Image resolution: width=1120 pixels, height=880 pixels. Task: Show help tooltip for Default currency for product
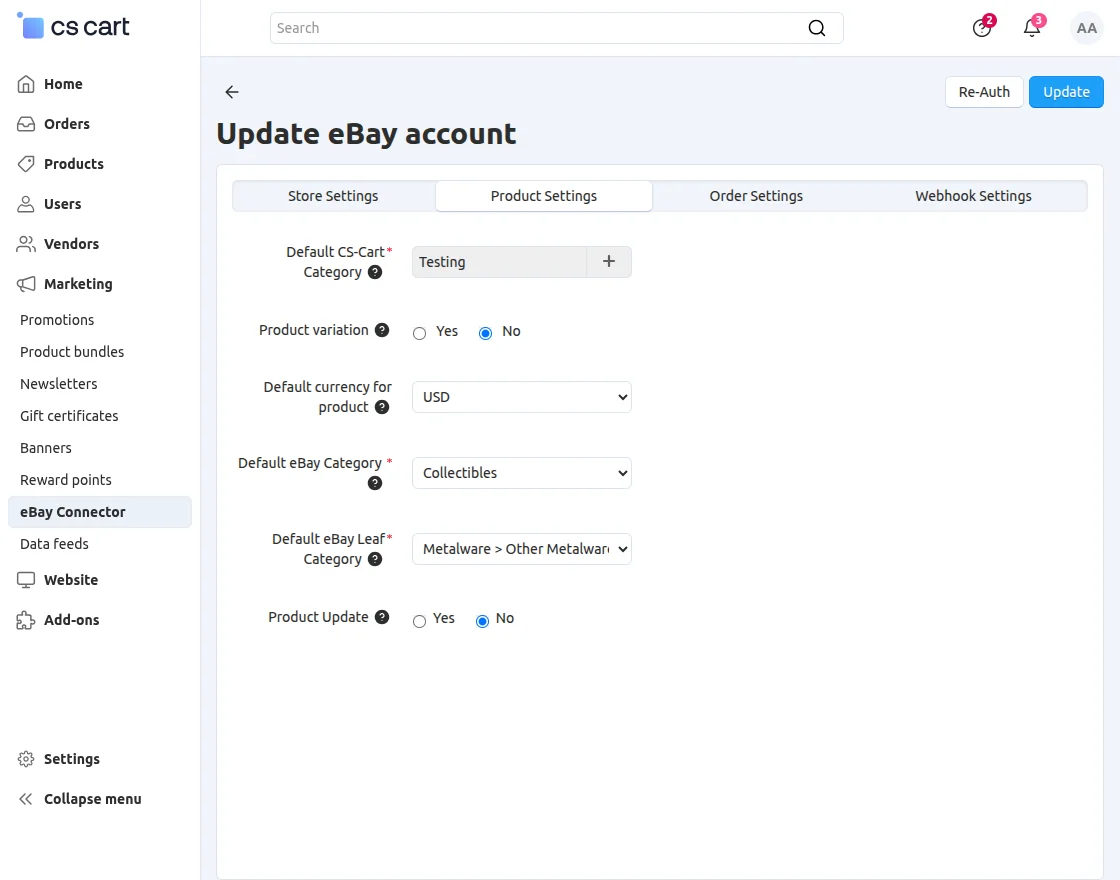(382, 407)
